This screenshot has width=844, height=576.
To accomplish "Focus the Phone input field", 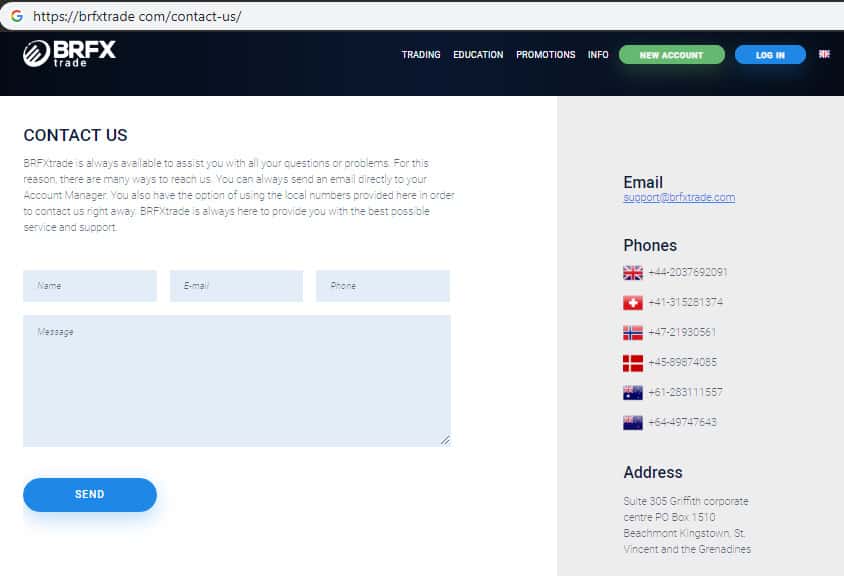I will point(383,286).
